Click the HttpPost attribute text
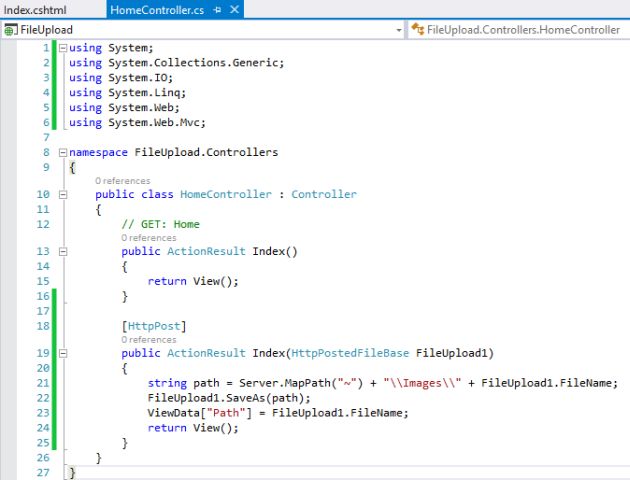This screenshot has height=480, width=630. 154,326
